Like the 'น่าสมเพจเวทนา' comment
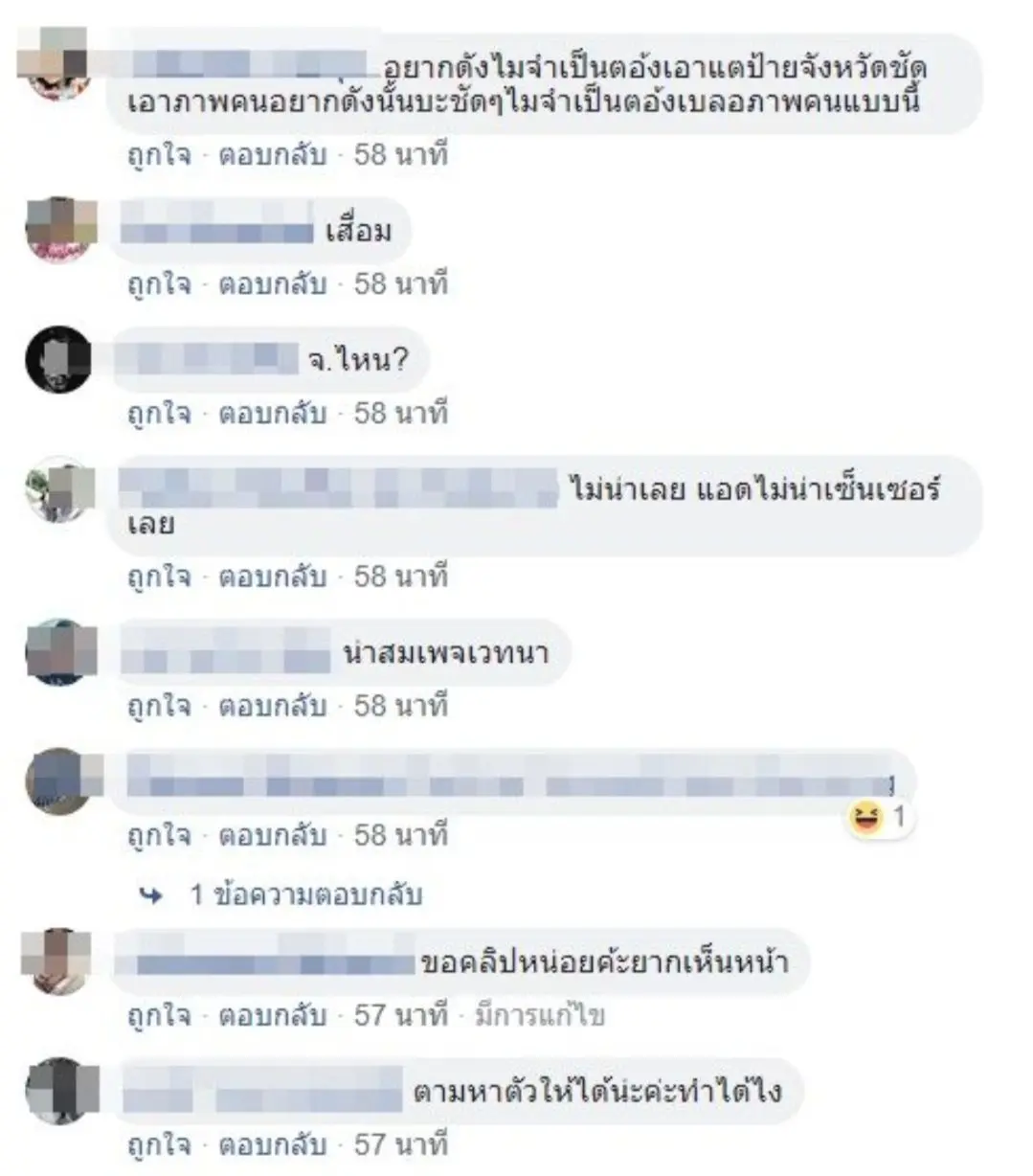 click(x=159, y=707)
